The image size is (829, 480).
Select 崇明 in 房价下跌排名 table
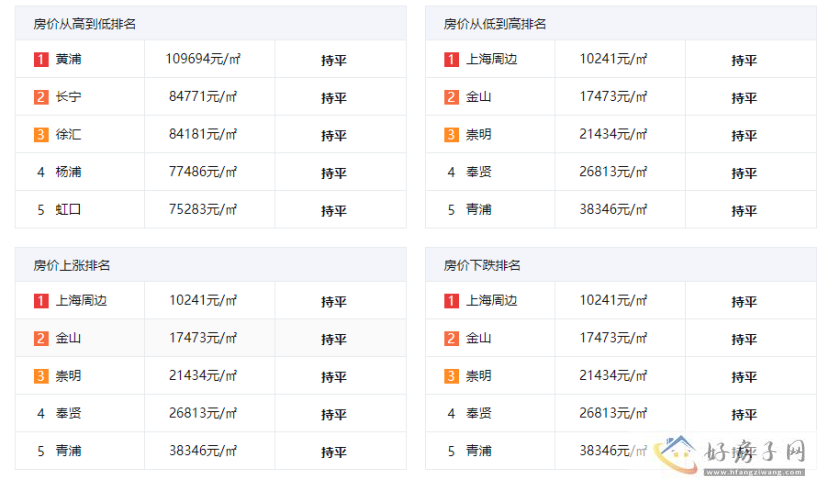[478, 376]
